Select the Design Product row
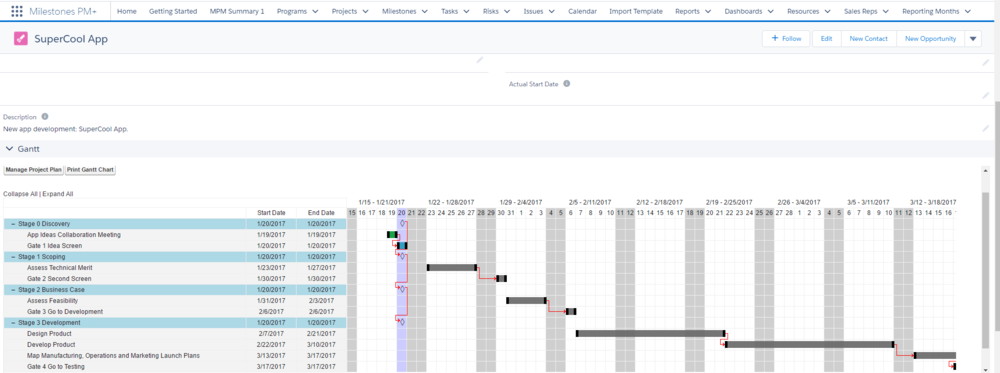 coord(174,333)
